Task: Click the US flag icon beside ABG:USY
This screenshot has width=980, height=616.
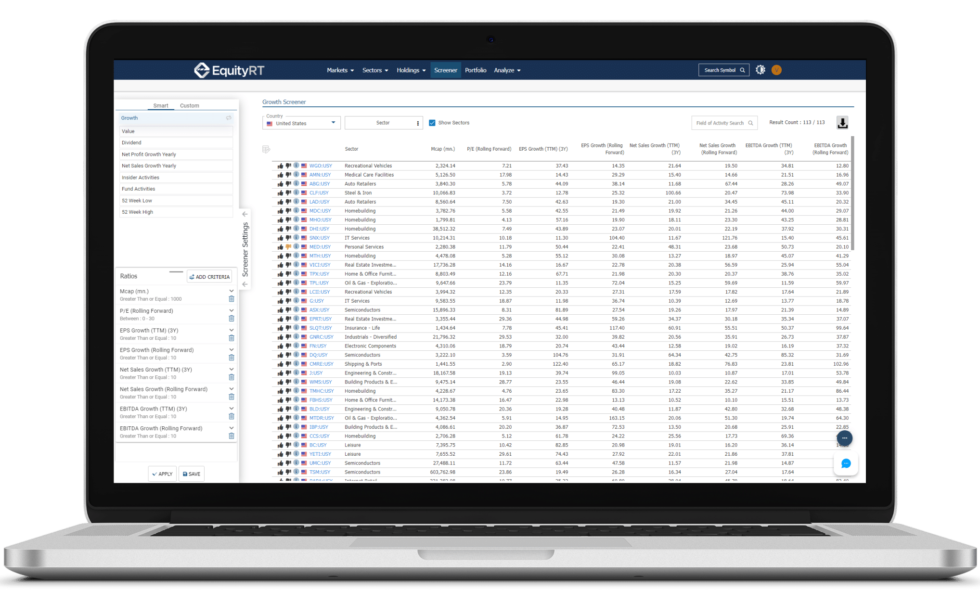Action: pyautogui.click(x=304, y=183)
